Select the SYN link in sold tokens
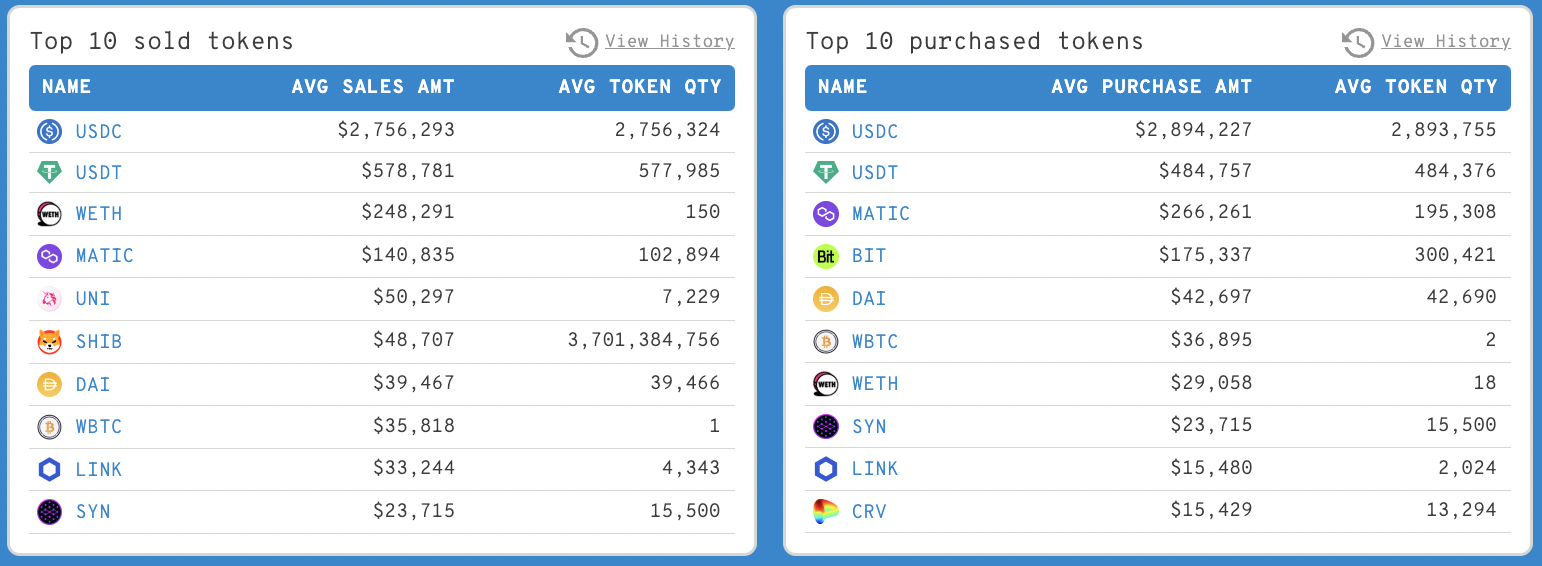The image size is (1542, 566). [x=93, y=512]
